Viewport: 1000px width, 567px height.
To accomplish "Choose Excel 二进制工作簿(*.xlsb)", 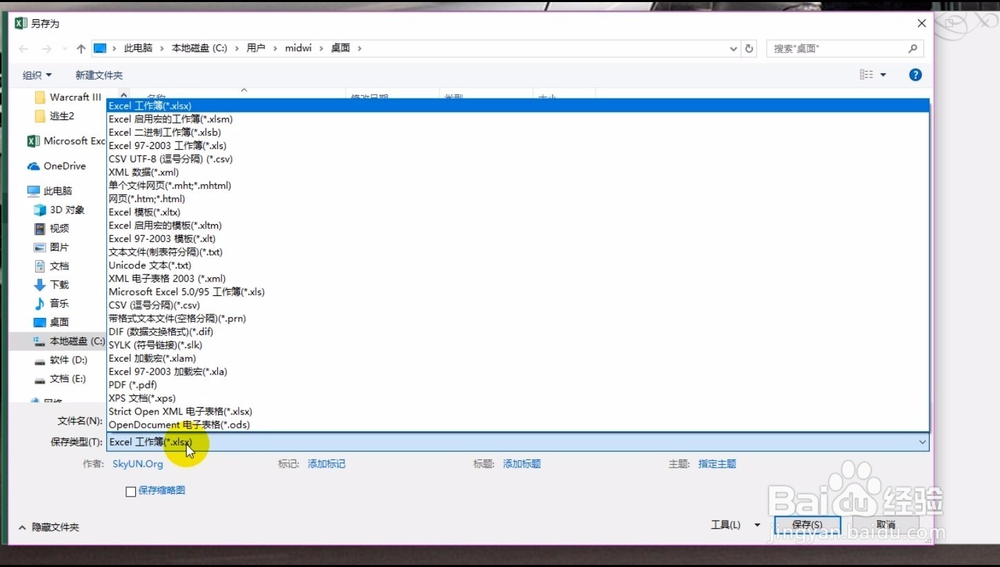I will (x=517, y=133).
